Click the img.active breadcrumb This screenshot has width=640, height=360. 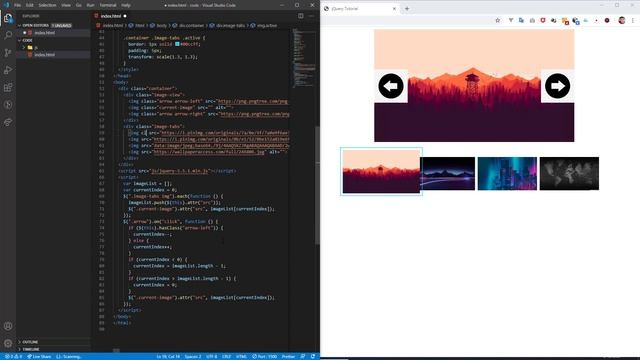pos(264,25)
